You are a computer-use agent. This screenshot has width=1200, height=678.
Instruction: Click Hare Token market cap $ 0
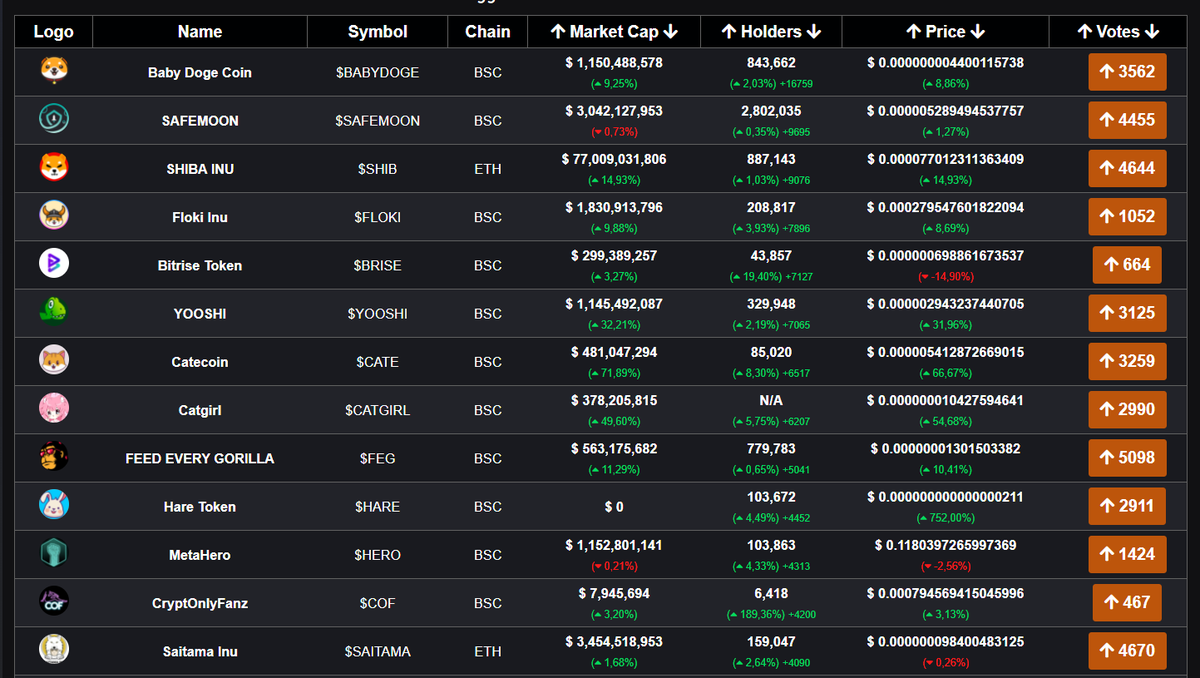click(x=614, y=507)
